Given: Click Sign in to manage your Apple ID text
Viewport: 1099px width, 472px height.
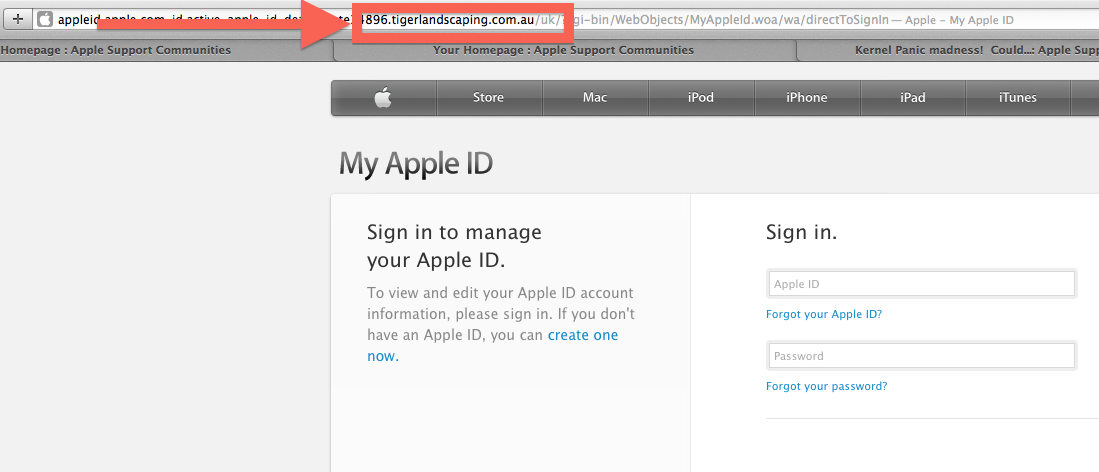Looking at the screenshot, I should 454,246.
